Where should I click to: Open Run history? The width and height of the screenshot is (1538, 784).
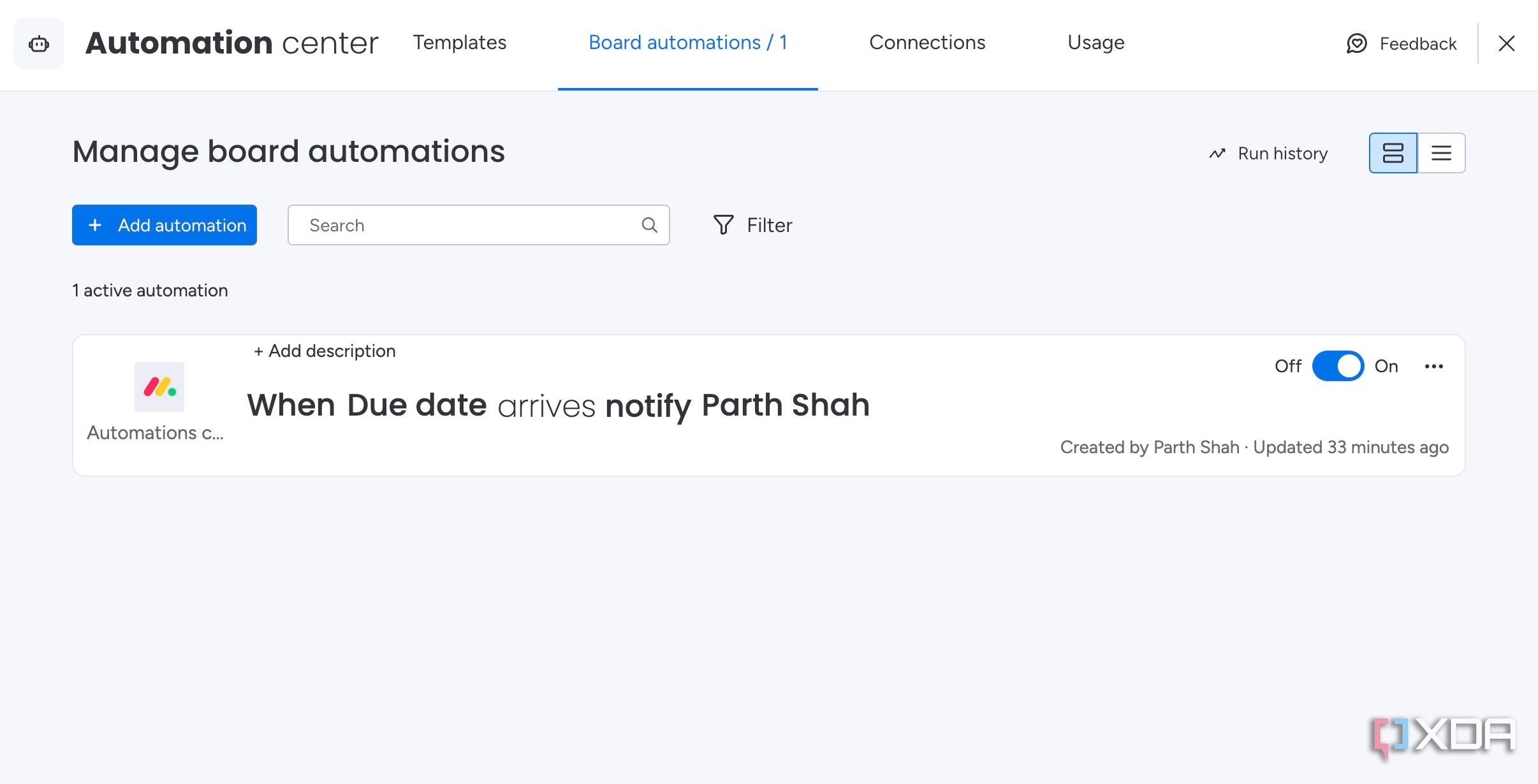[x=1268, y=153]
